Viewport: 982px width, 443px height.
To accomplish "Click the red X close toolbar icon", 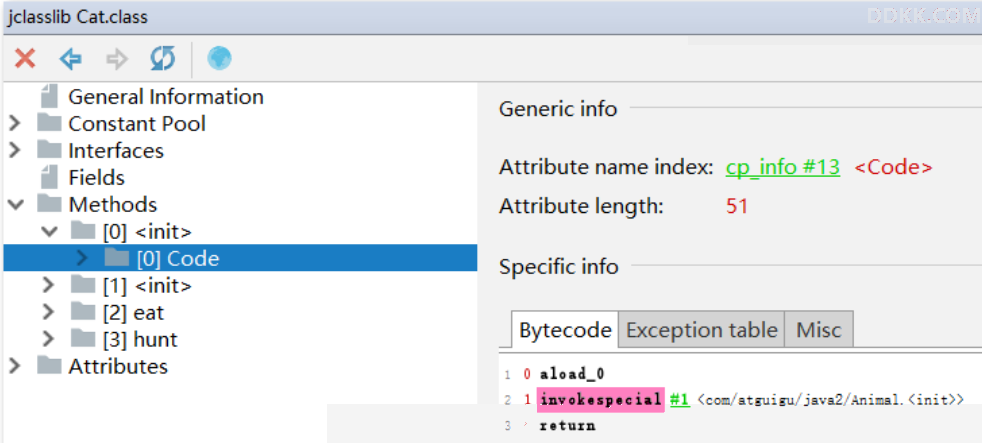I will click(x=25, y=59).
